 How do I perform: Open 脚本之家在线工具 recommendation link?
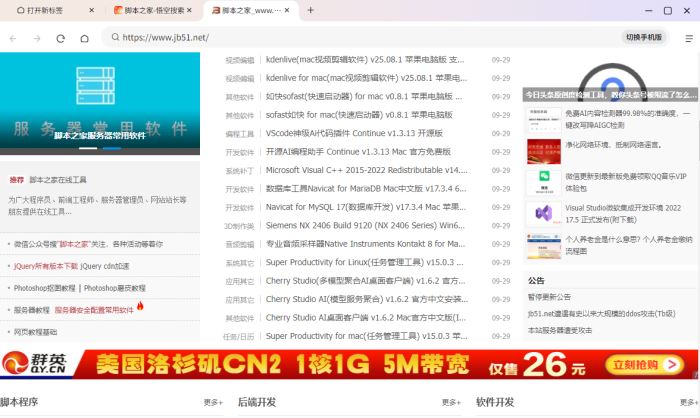pos(58,180)
